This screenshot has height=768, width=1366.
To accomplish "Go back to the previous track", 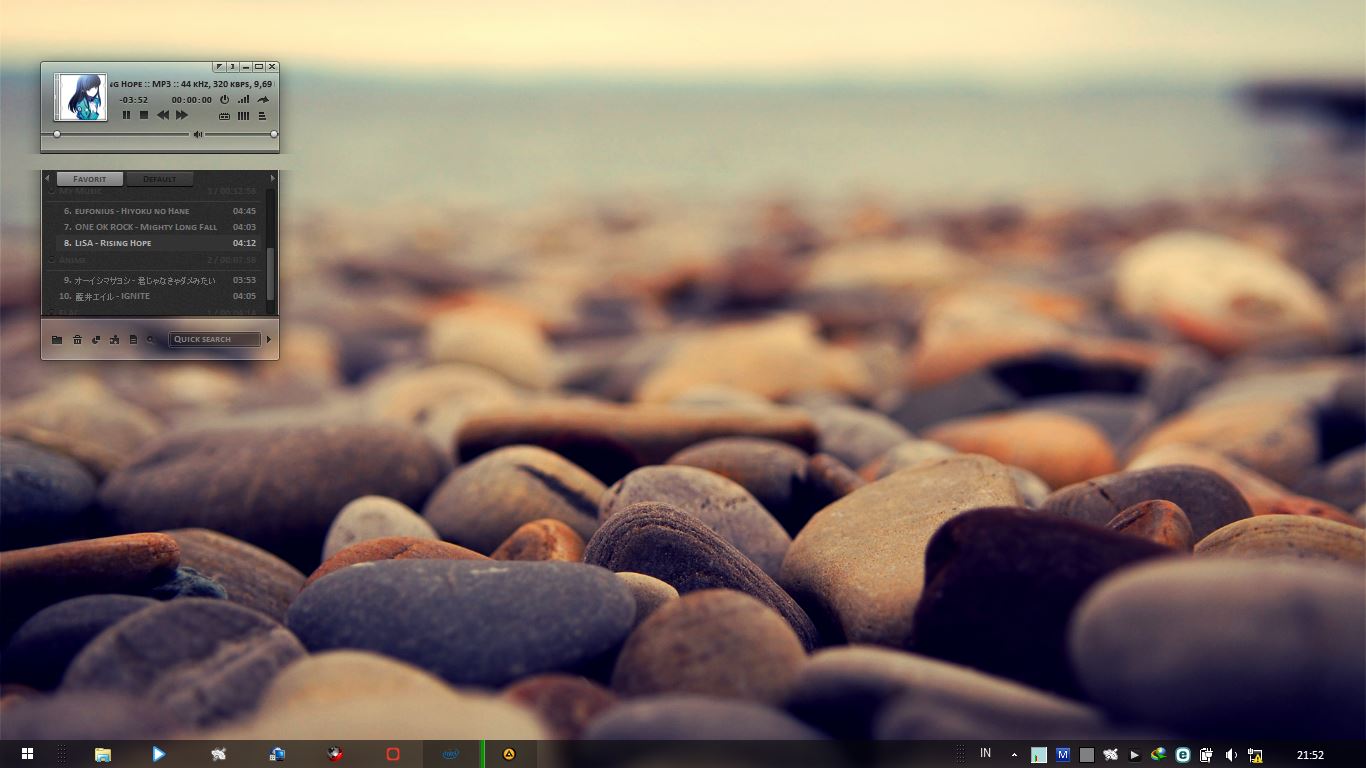I will (163, 115).
